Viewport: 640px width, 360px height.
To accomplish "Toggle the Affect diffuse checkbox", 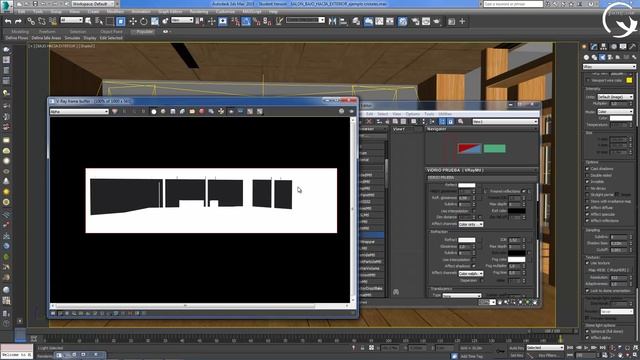I will [x=588, y=208].
